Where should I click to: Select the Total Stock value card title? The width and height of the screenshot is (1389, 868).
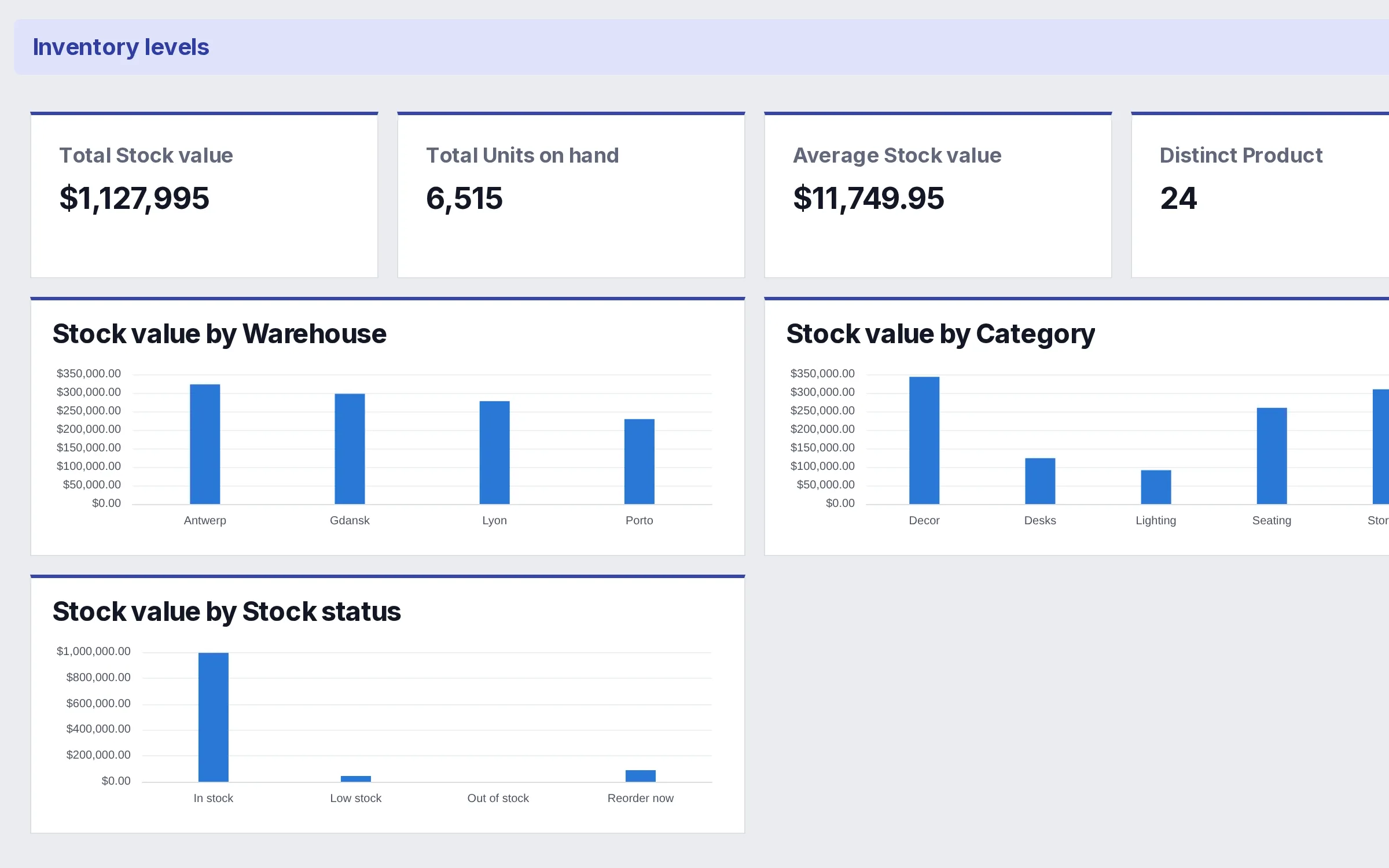click(146, 155)
